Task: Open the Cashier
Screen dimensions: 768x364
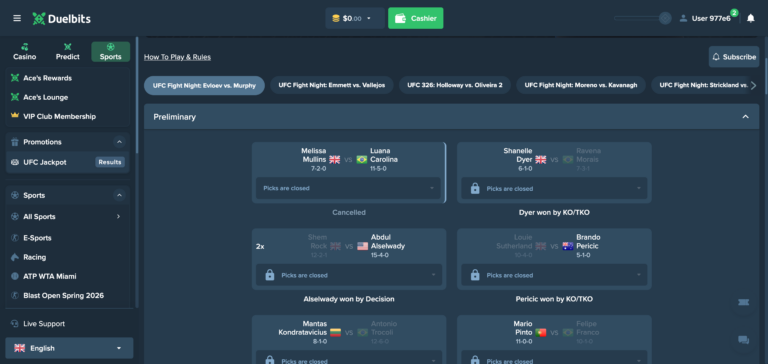Action: [416, 18]
